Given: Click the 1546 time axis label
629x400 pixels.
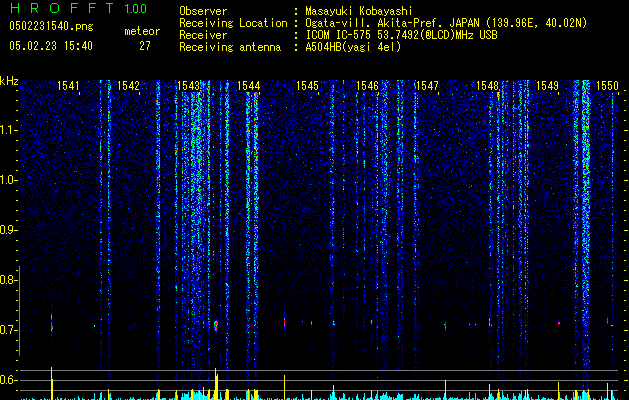Looking at the screenshot, I should click(367, 85).
